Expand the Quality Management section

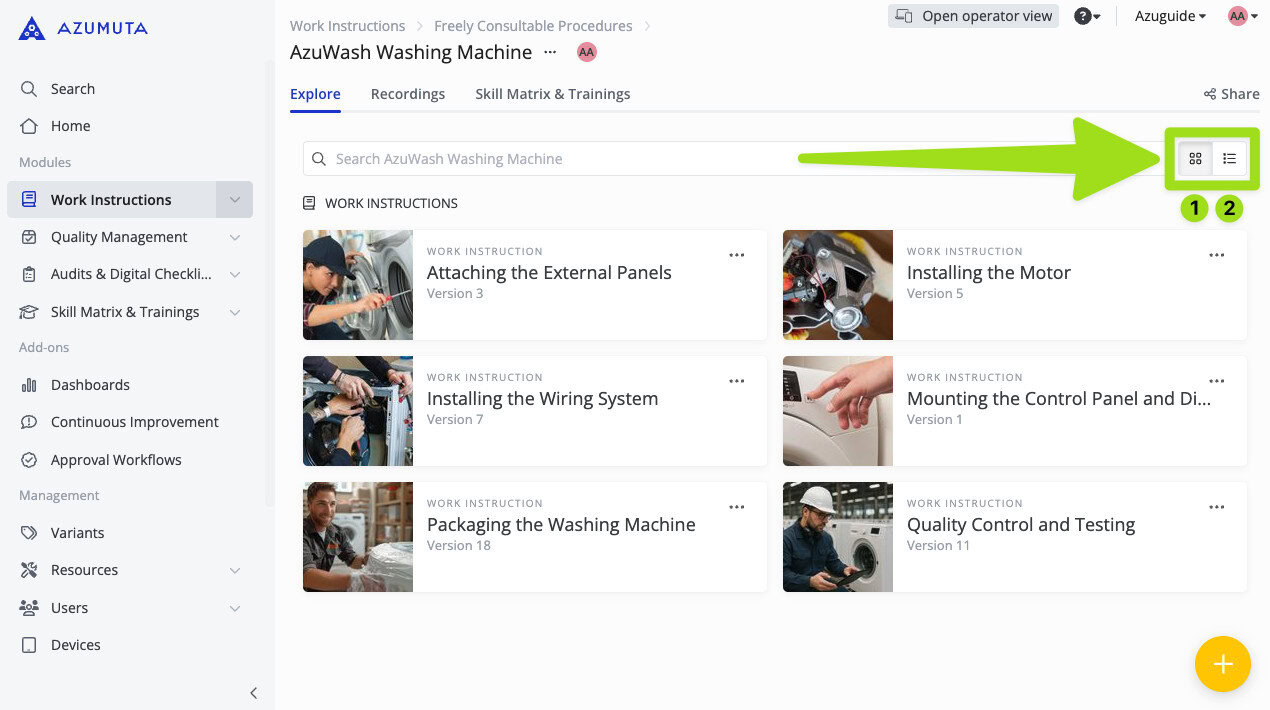click(x=234, y=237)
